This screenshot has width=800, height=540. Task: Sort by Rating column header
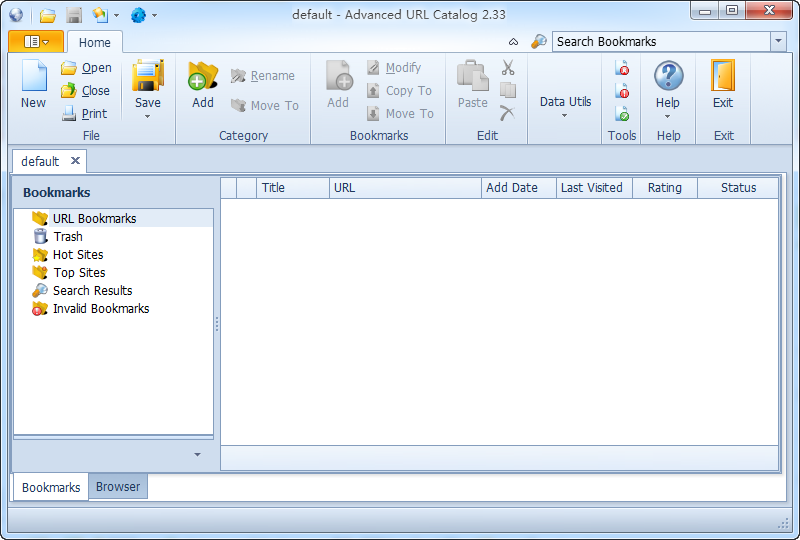[665, 188]
